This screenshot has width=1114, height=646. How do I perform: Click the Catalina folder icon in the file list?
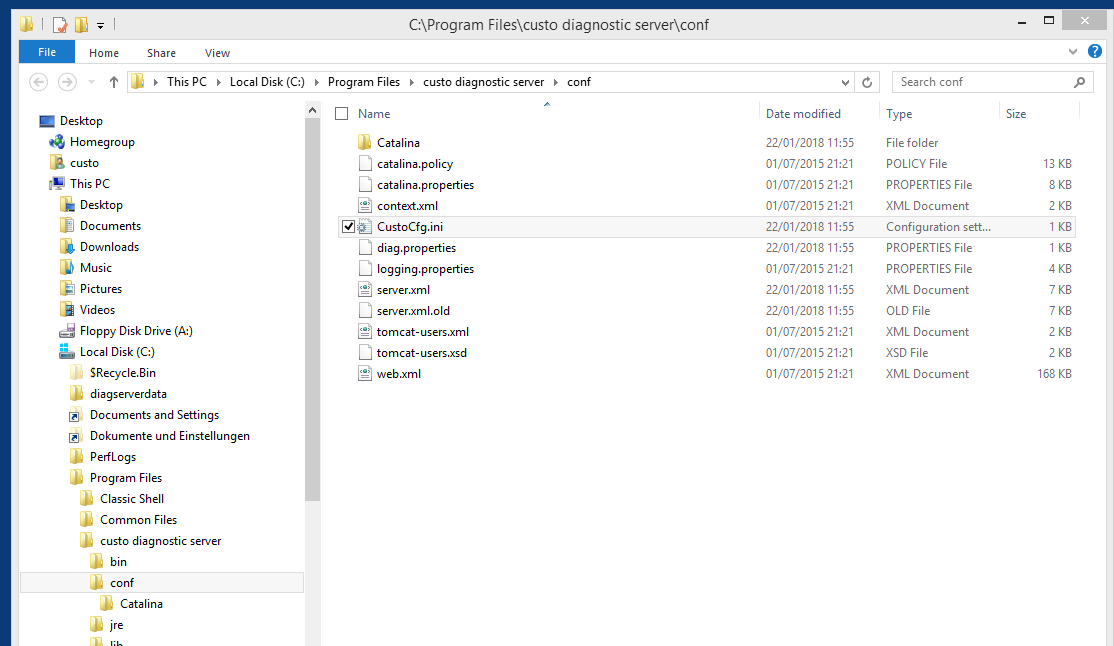click(x=364, y=143)
